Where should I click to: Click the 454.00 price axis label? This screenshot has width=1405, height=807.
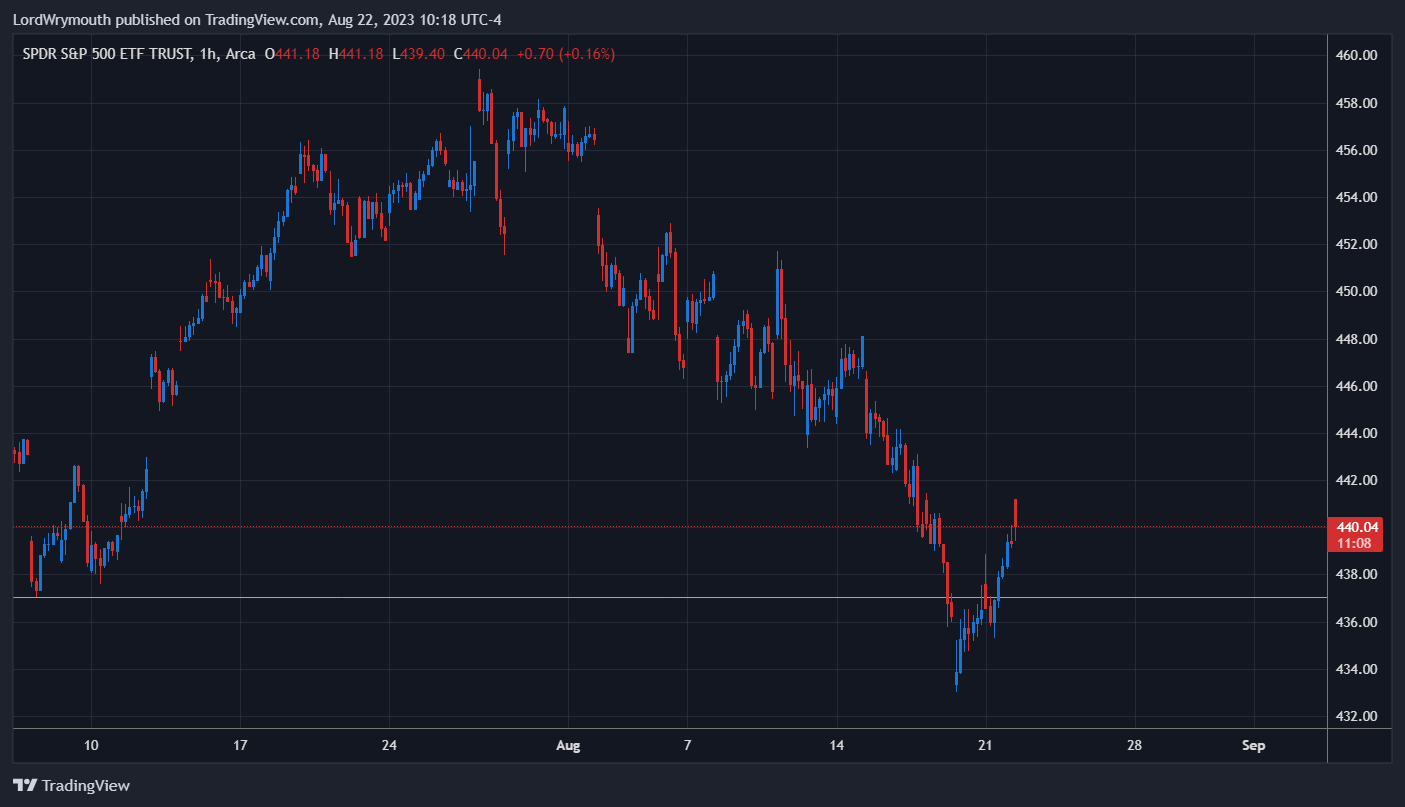tap(1357, 197)
